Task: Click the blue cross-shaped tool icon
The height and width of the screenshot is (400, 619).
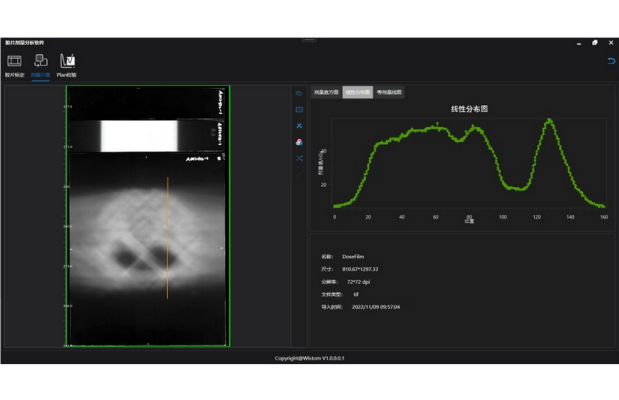Action: (x=299, y=126)
